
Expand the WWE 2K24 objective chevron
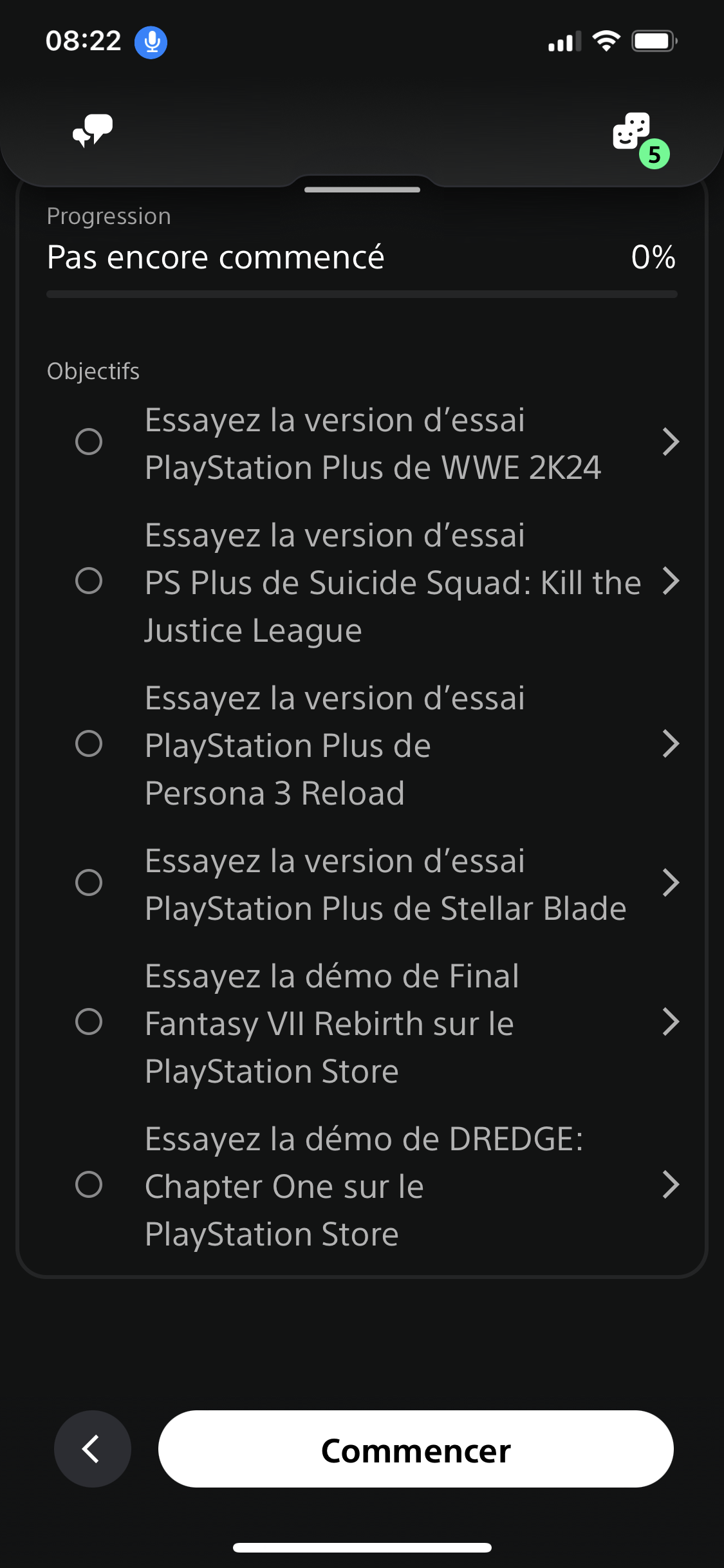671,442
